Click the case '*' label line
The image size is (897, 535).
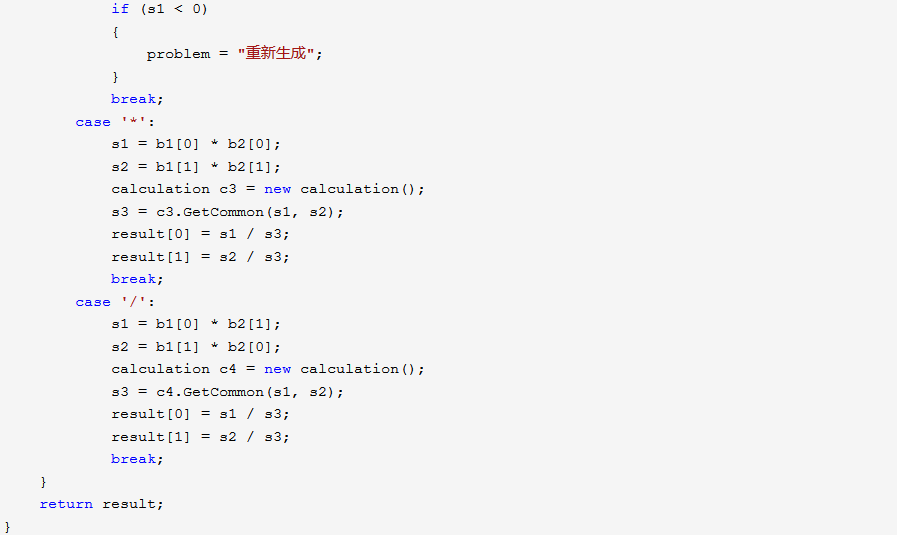(116, 122)
